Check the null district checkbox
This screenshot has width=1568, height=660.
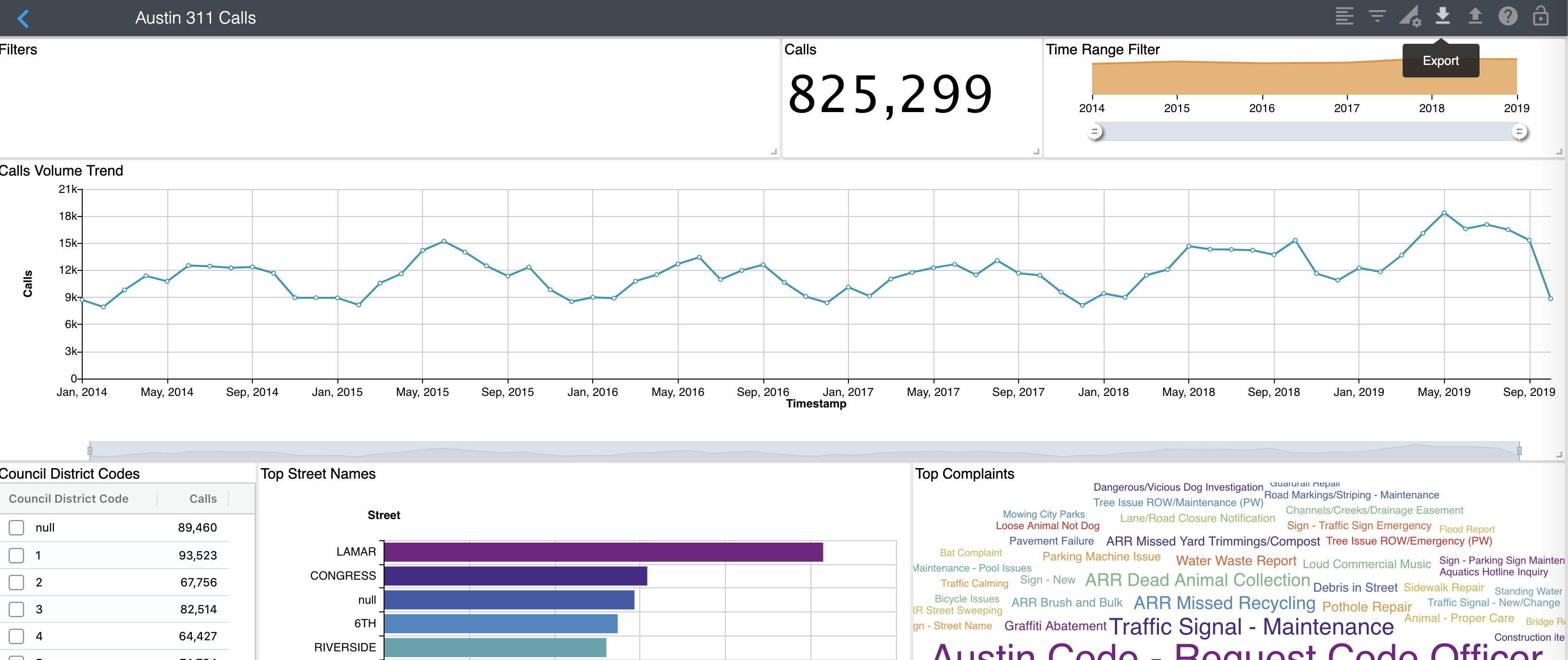[x=16, y=527]
